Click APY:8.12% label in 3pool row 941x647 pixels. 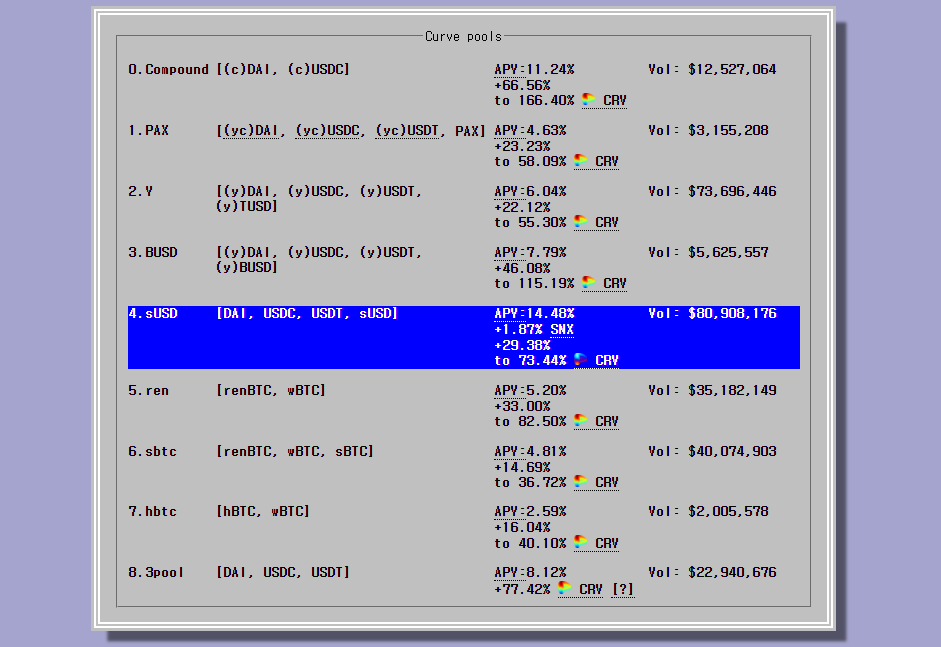tap(530, 572)
